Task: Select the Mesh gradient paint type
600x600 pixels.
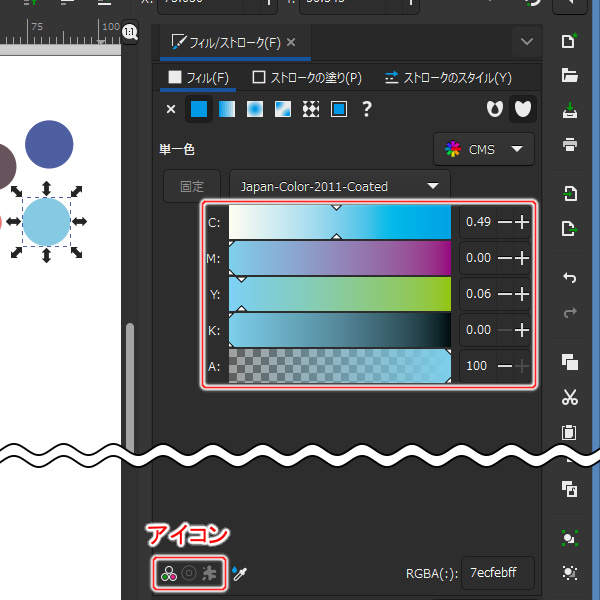Action: click(x=283, y=109)
